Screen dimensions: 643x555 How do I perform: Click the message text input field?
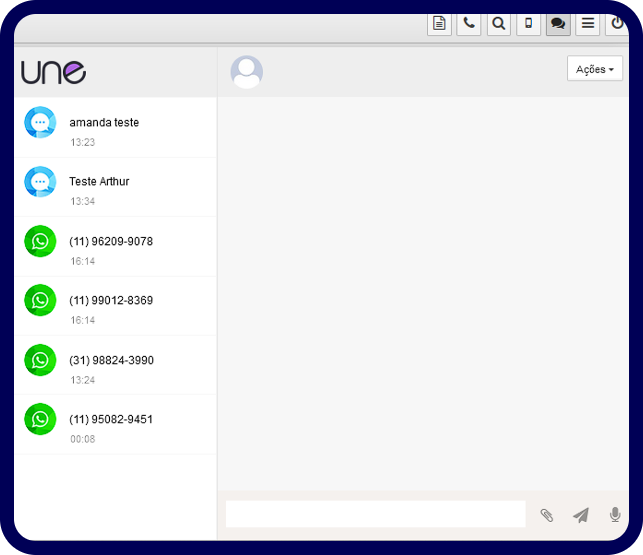[x=375, y=514]
